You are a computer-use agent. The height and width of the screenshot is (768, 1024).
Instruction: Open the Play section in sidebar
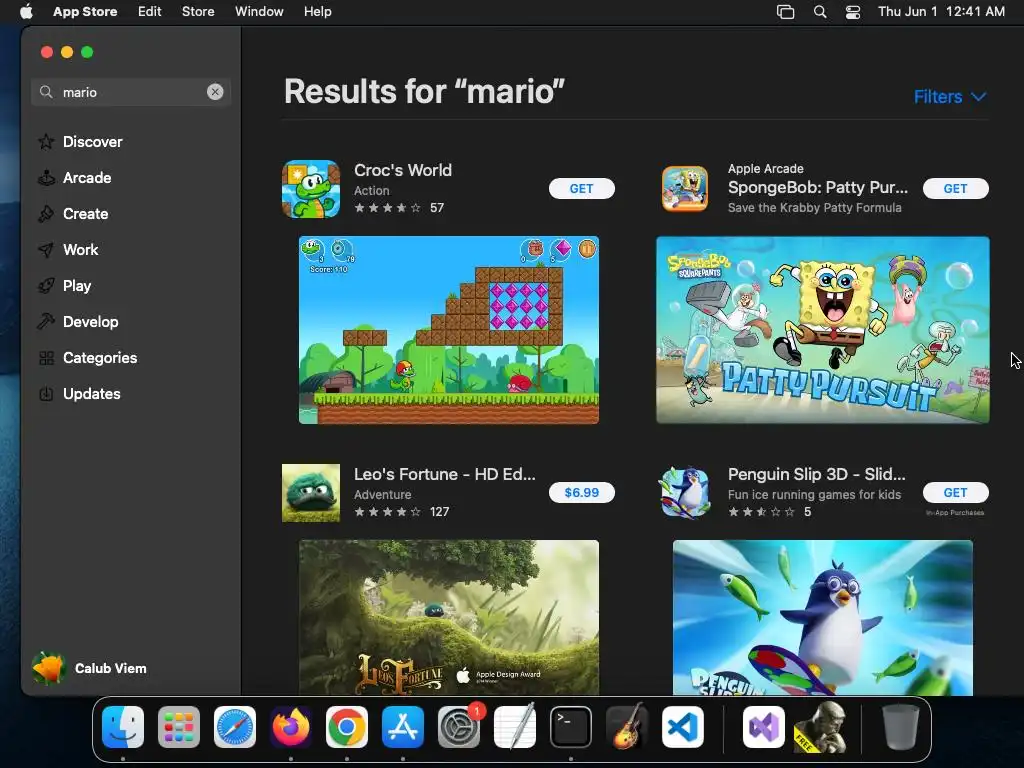coord(65,285)
